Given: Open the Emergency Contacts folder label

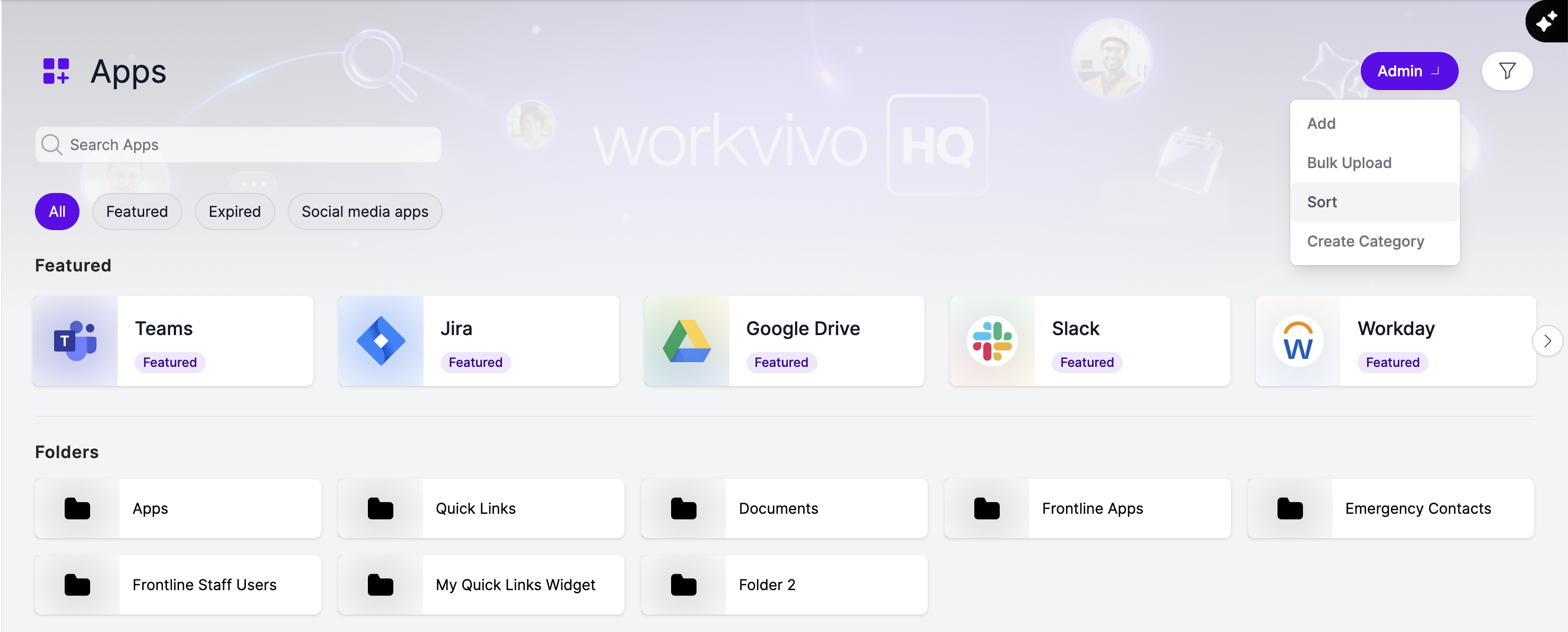Looking at the screenshot, I should point(1417,508).
